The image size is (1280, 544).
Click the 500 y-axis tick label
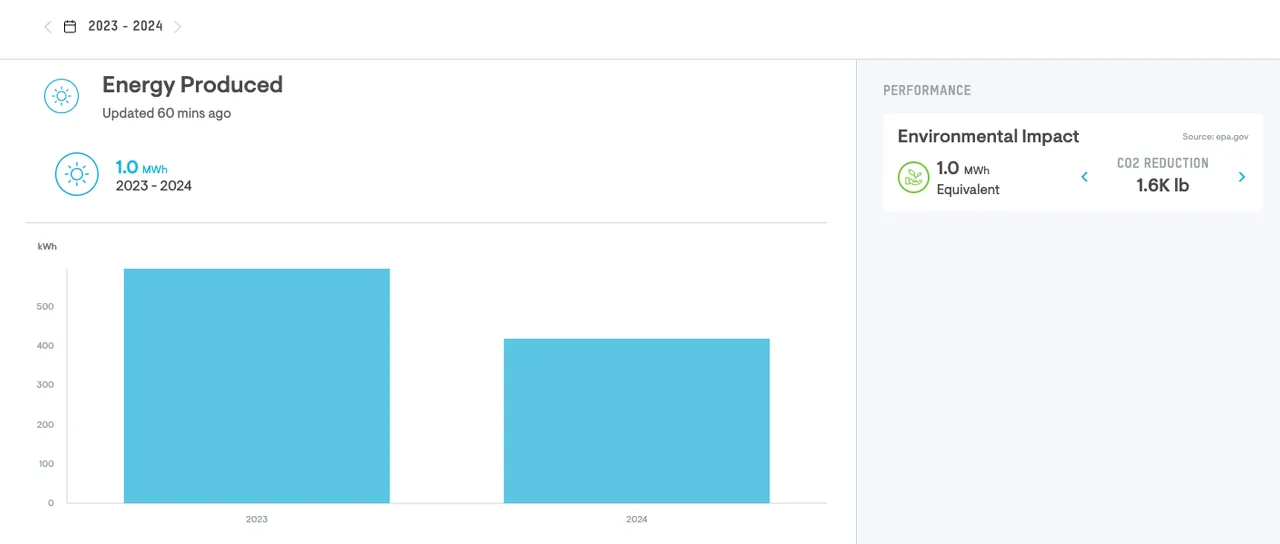45,306
